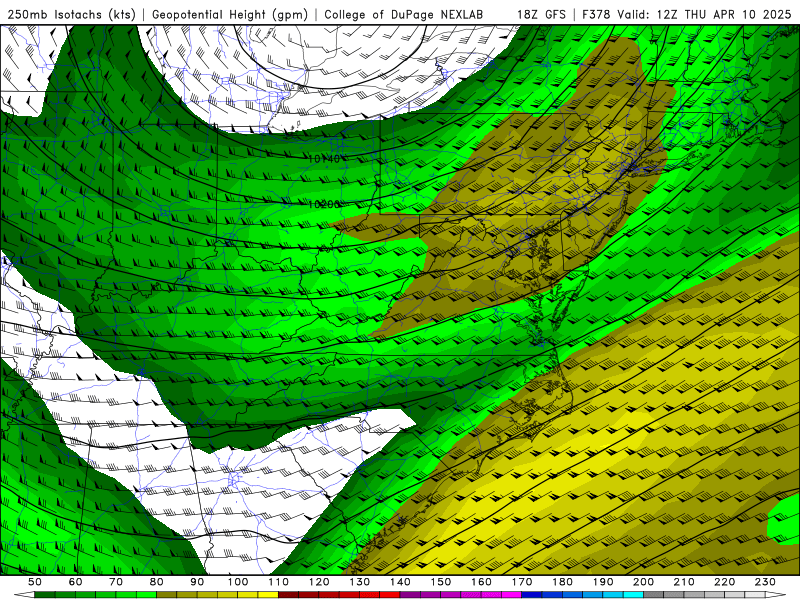Click the 210 kt legend value
This screenshot has width=800, height=600.
point(684,582)
